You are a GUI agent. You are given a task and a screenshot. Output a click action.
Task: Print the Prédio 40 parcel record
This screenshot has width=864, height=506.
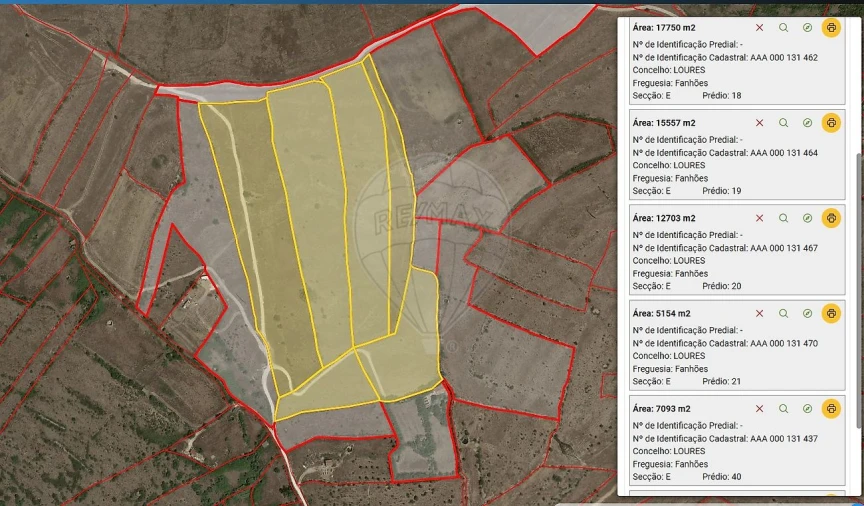[831, 408]
